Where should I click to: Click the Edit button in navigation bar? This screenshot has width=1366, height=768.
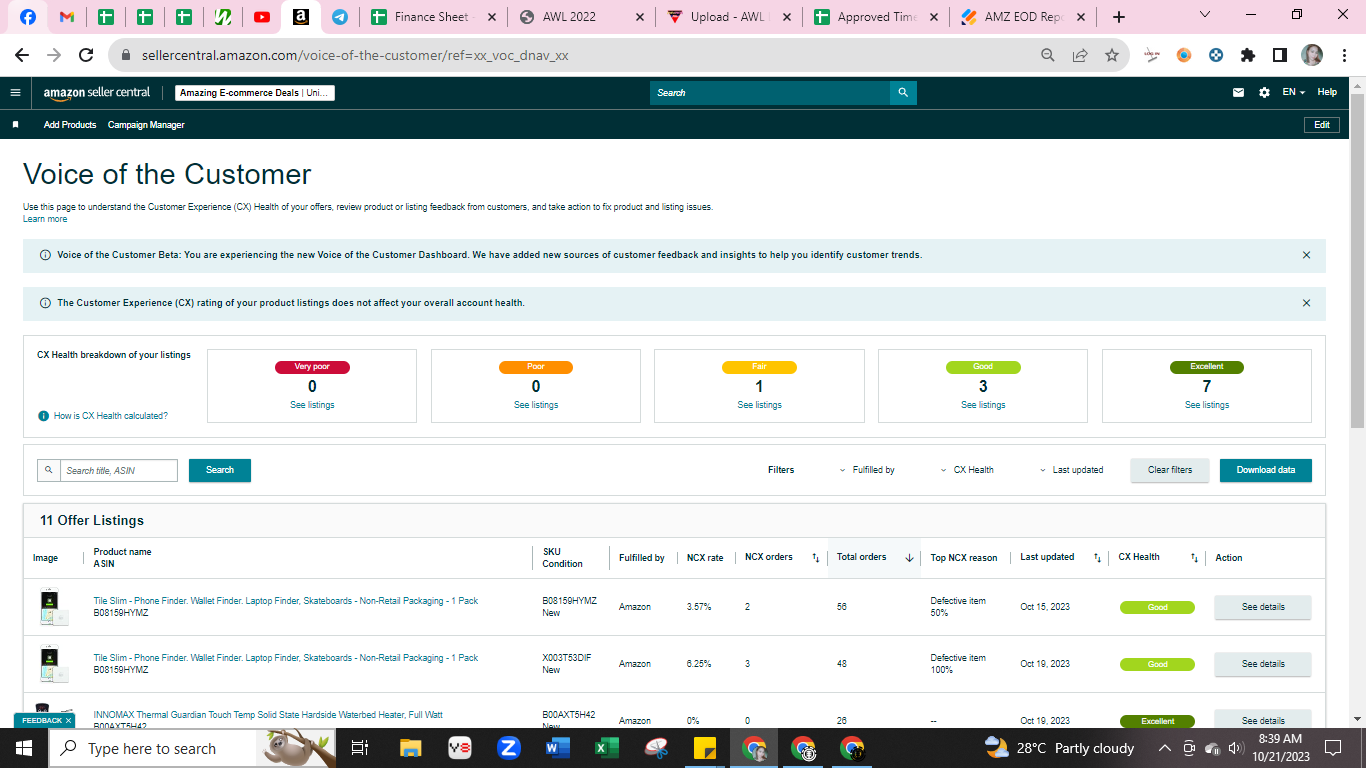pos(1321,125)
